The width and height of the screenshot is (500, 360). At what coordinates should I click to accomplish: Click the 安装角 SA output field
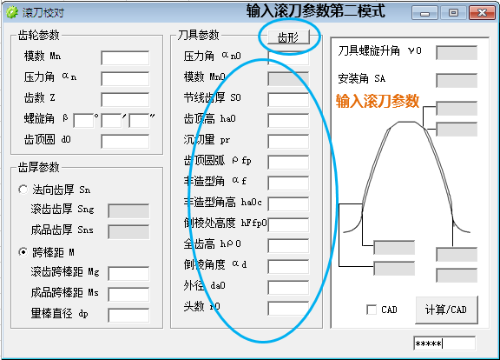click(457, 81)
